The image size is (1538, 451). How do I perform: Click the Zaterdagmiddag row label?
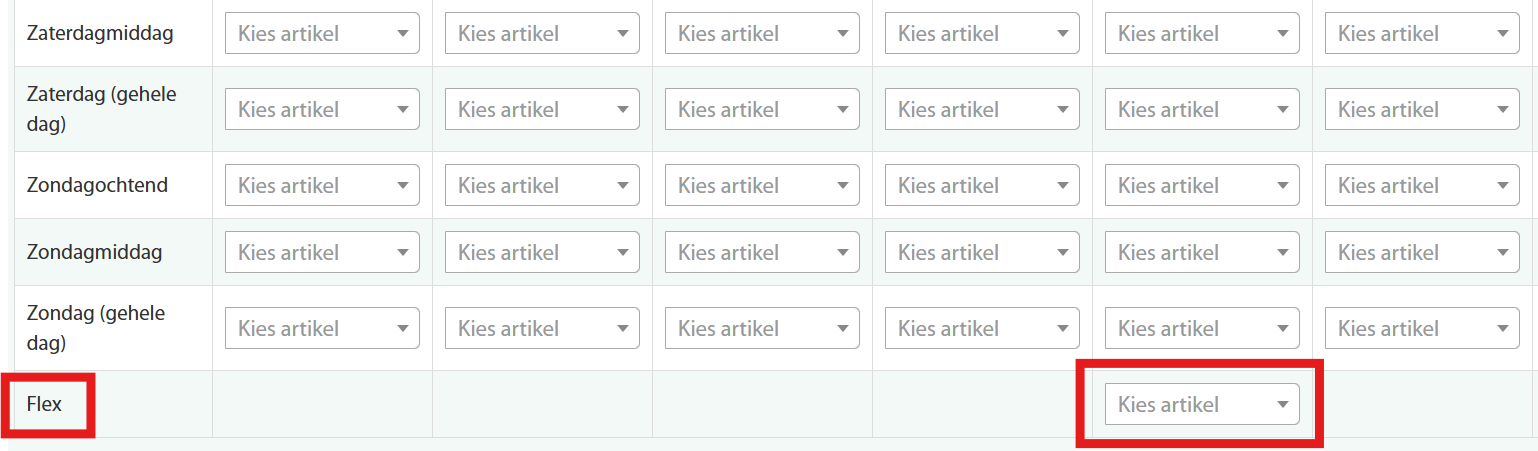(100, 33)
